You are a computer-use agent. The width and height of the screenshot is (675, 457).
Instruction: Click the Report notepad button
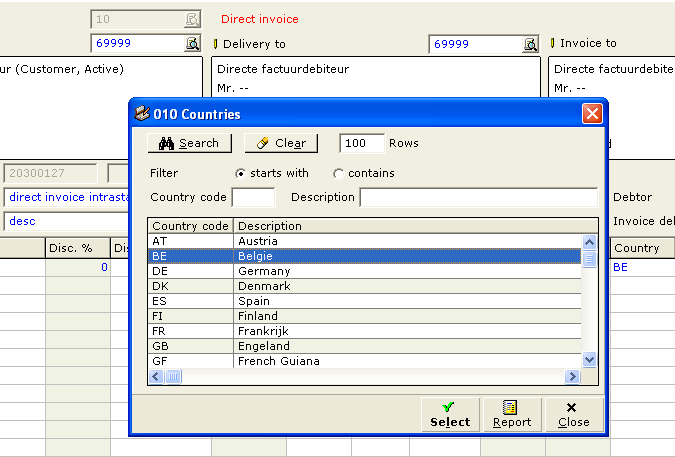click(x=512, y=414)
